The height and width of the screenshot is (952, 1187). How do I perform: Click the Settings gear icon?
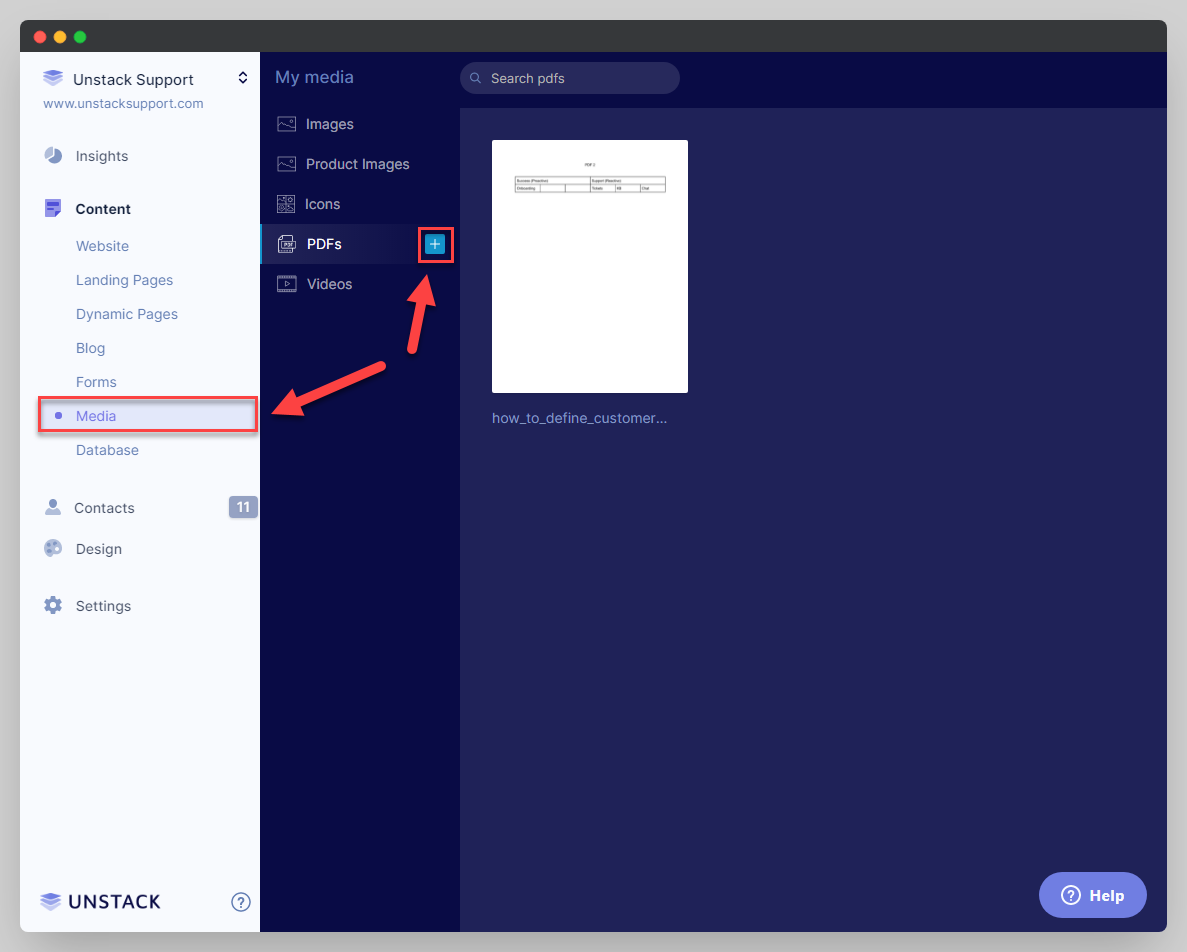tap(53, 606)
